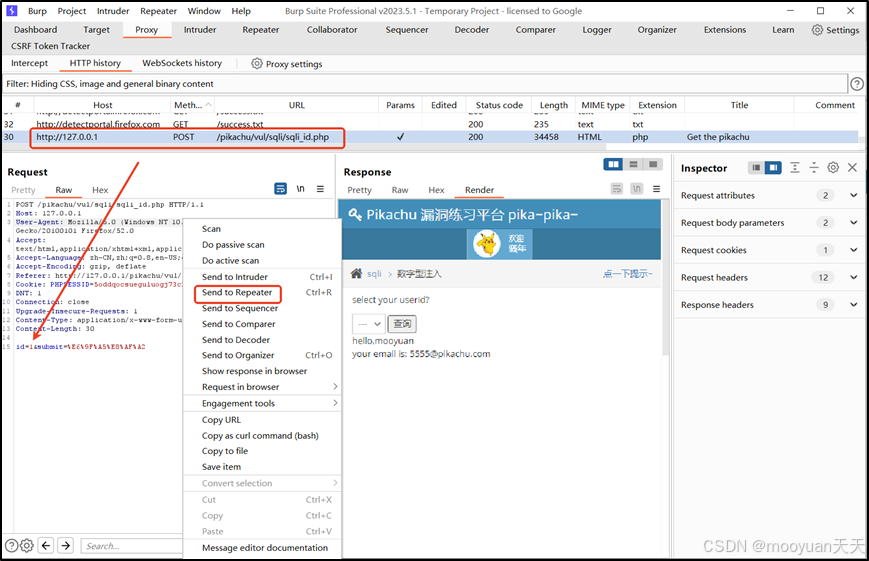Screen dimensions: 869x561
Task: Click query button beside userid select
Action: (402, 324)
